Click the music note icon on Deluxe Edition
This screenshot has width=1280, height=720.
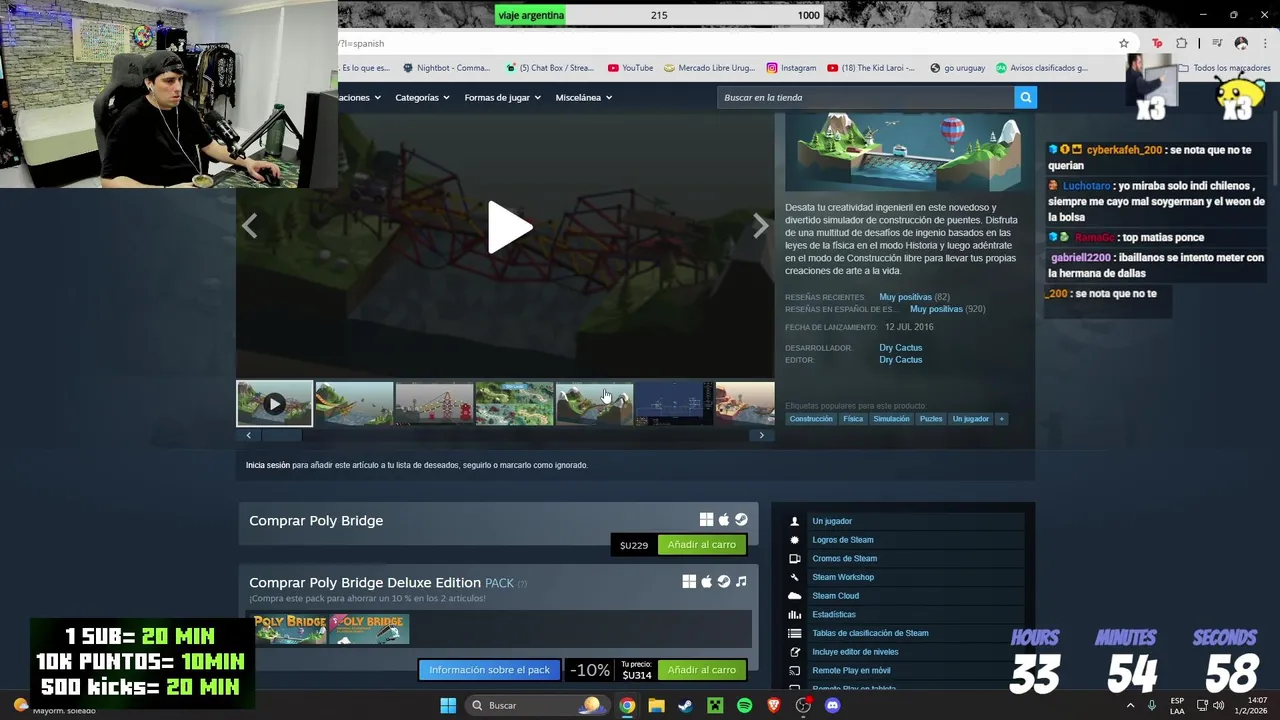tap(741, 581)
